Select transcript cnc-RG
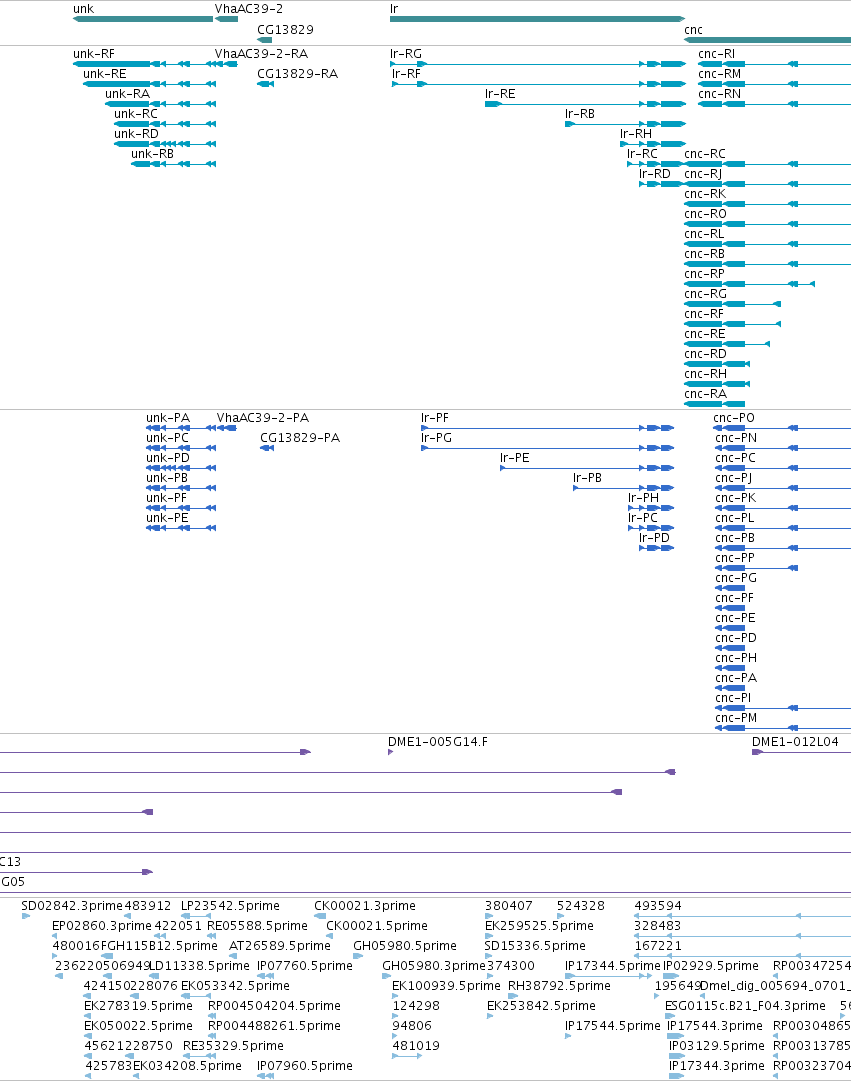 click(x=732, y=304)
